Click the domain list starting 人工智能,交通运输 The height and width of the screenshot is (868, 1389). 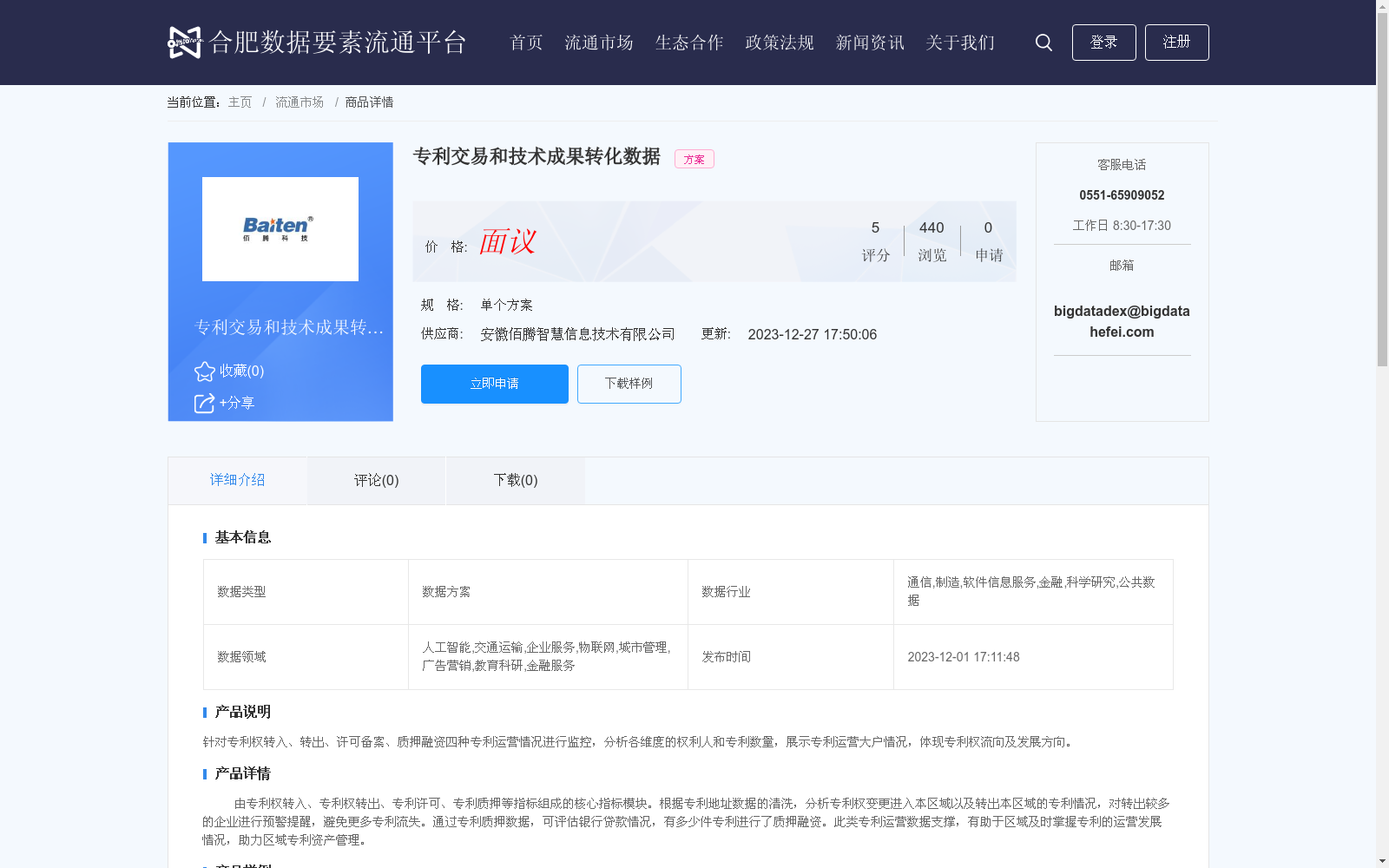point(546,656)
